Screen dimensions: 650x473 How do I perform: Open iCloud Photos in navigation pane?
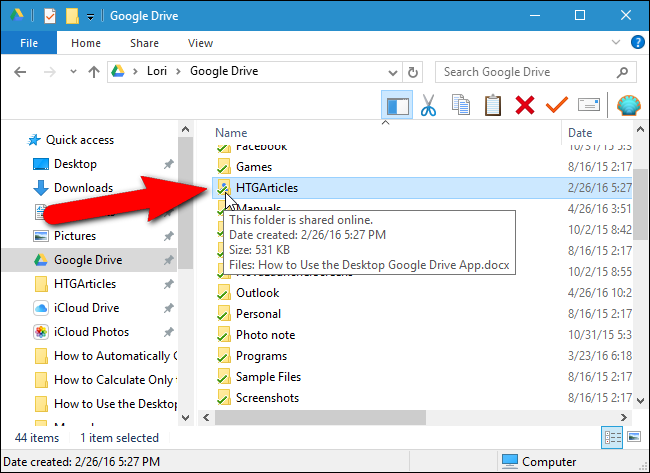(x=91, y=332)
